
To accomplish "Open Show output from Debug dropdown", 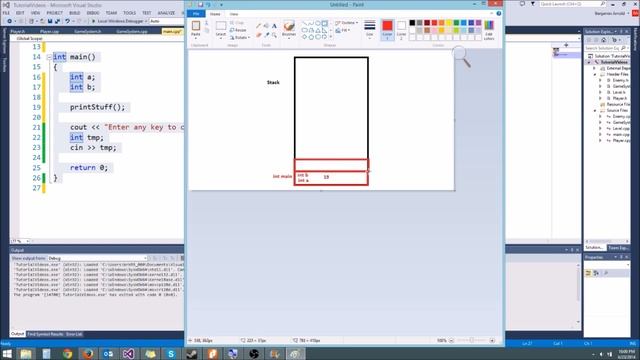I will pos(97,258).
